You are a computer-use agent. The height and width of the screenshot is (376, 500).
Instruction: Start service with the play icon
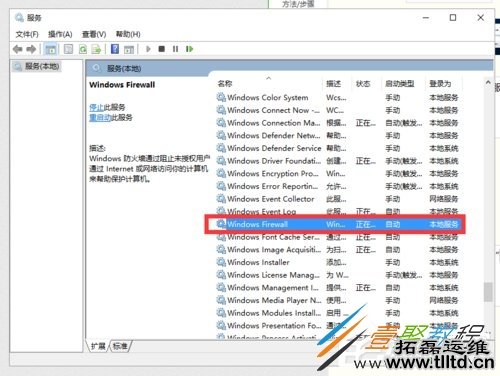[148, 49]
